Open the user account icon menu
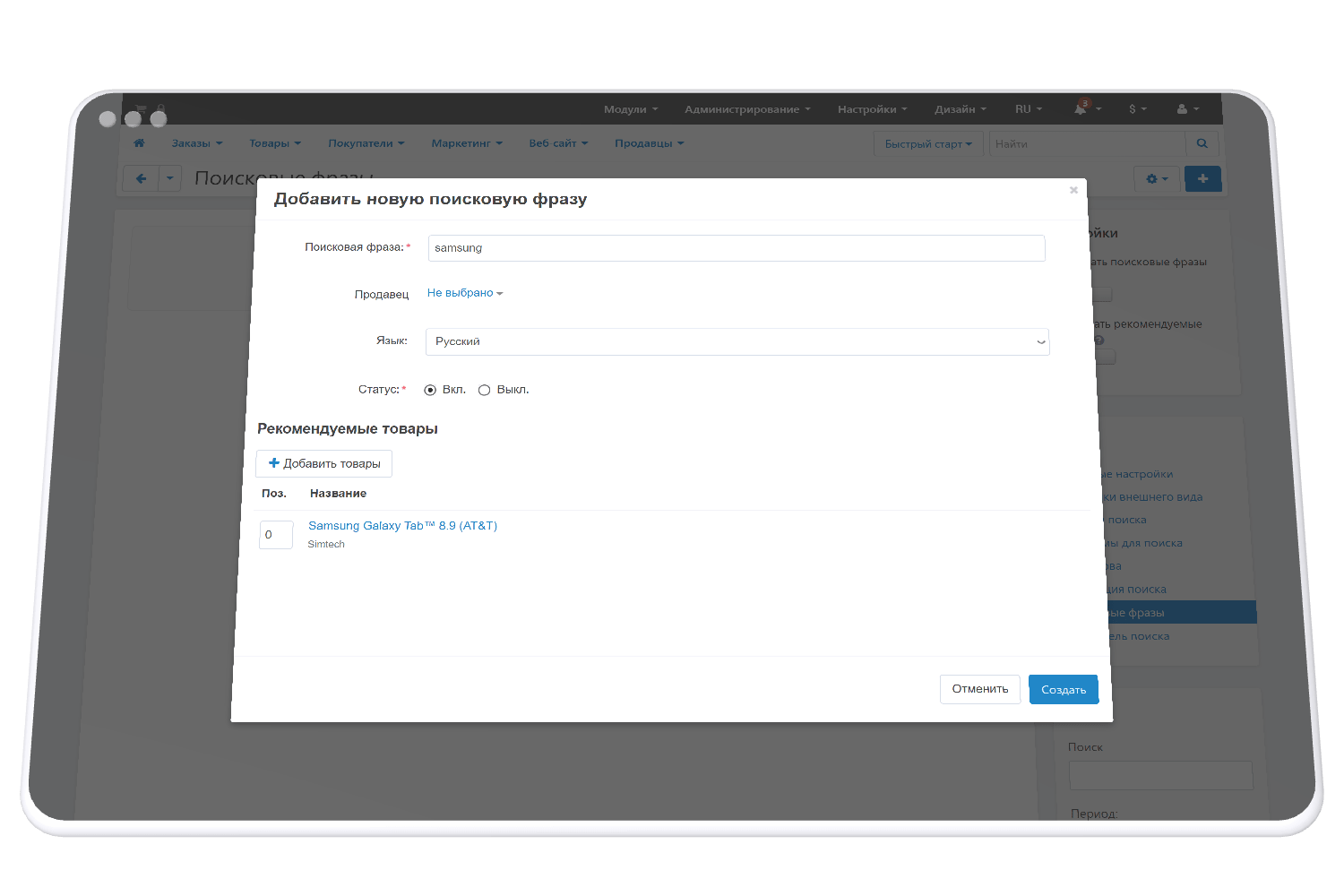Image resolution: width=1344 pixels, height=896 pixels. [x=1187, y=108]
